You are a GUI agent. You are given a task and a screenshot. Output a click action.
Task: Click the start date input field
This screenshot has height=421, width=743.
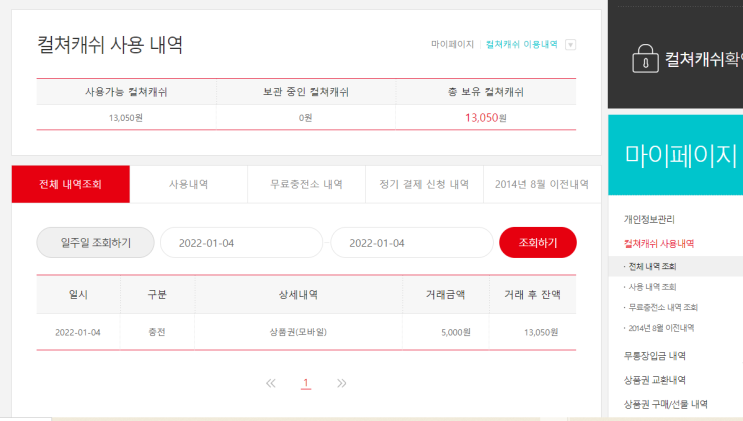[241, 243]
